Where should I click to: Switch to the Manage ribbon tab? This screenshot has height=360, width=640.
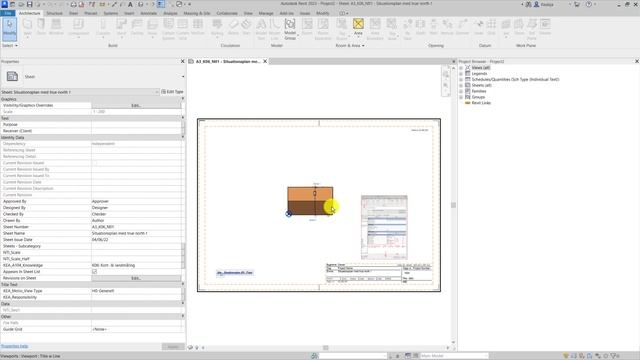coord(266,13)
